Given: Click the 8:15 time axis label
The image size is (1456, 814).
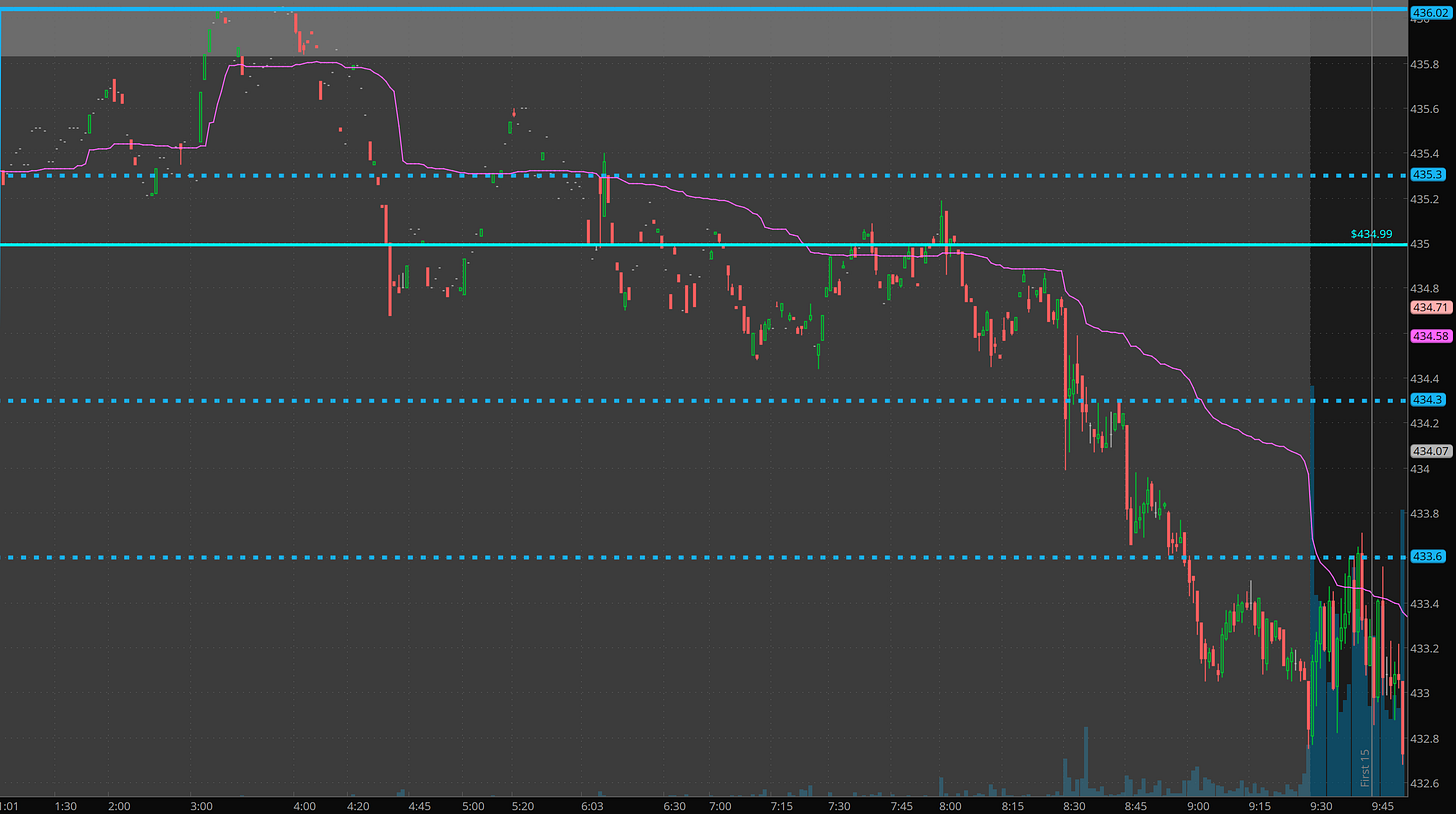Looking at the screenshot, I should [1012, 805].
